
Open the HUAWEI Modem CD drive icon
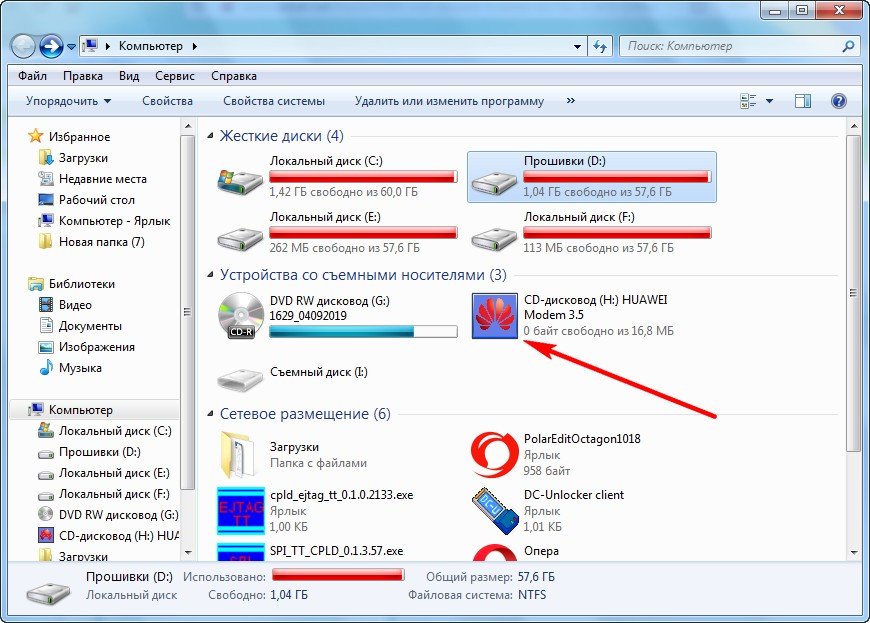495,316
